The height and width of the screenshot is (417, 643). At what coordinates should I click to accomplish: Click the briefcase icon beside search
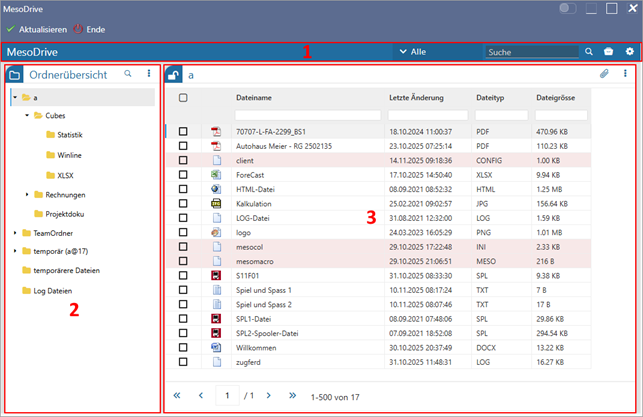click(610, 51)
